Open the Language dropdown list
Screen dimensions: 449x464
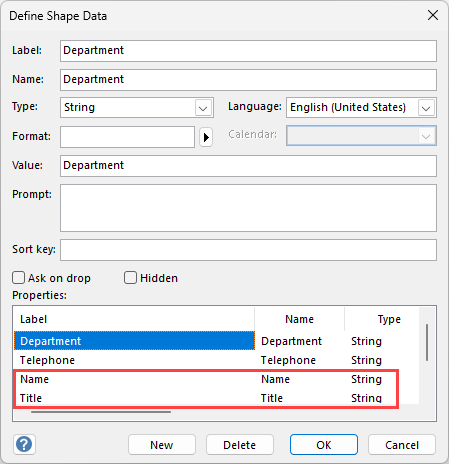[426, 108]
